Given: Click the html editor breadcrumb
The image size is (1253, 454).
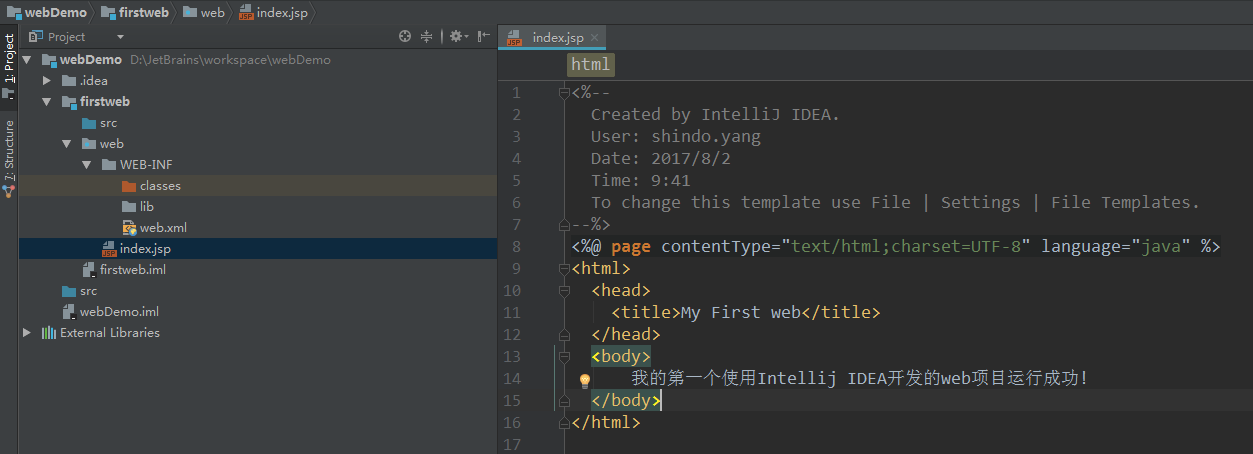Looking at the screenshot, I should pos(590,65).
